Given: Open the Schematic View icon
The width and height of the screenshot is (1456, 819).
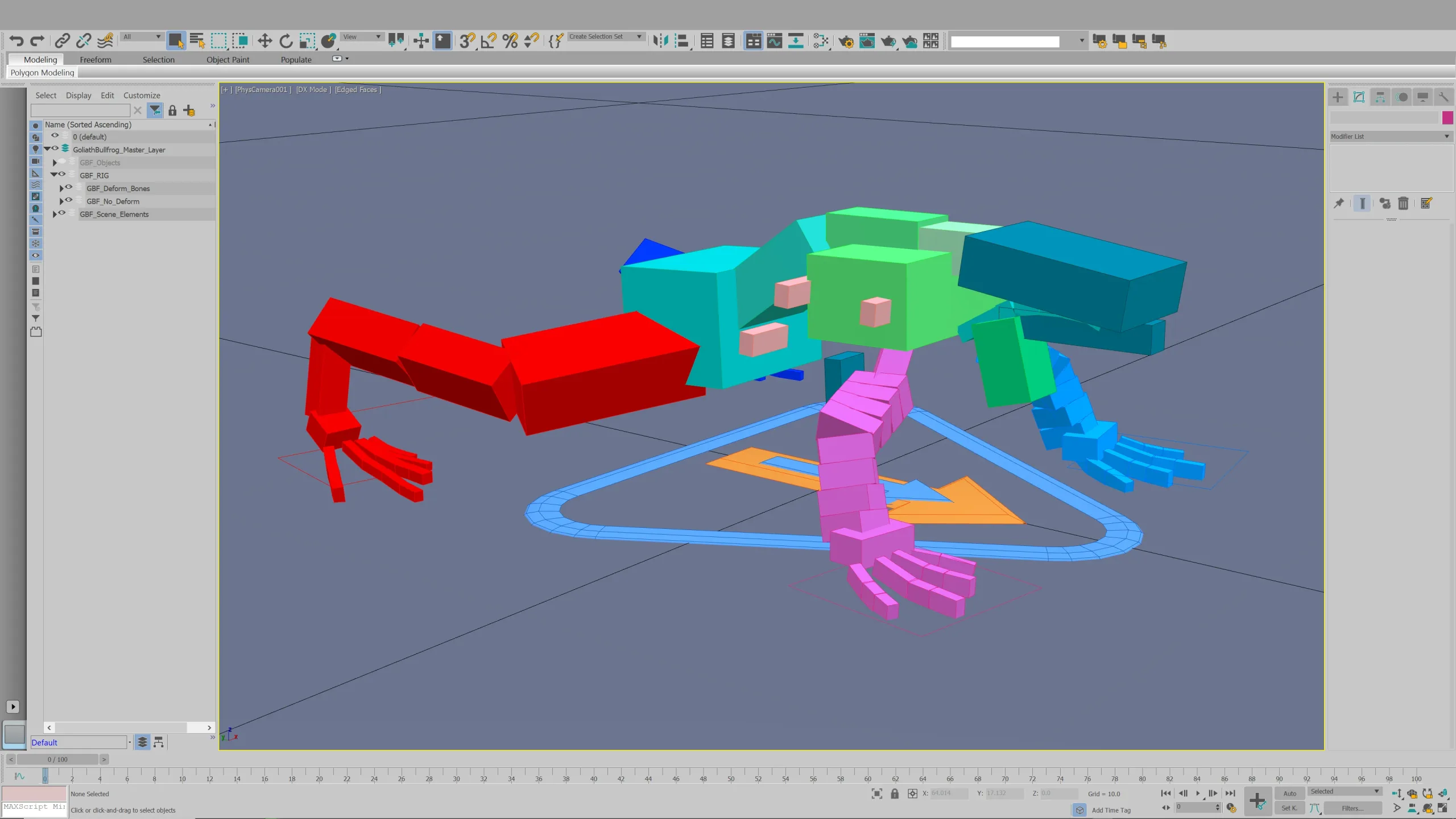Looking at the screenshot, I should pyautogui.click(x=796, y=41).
